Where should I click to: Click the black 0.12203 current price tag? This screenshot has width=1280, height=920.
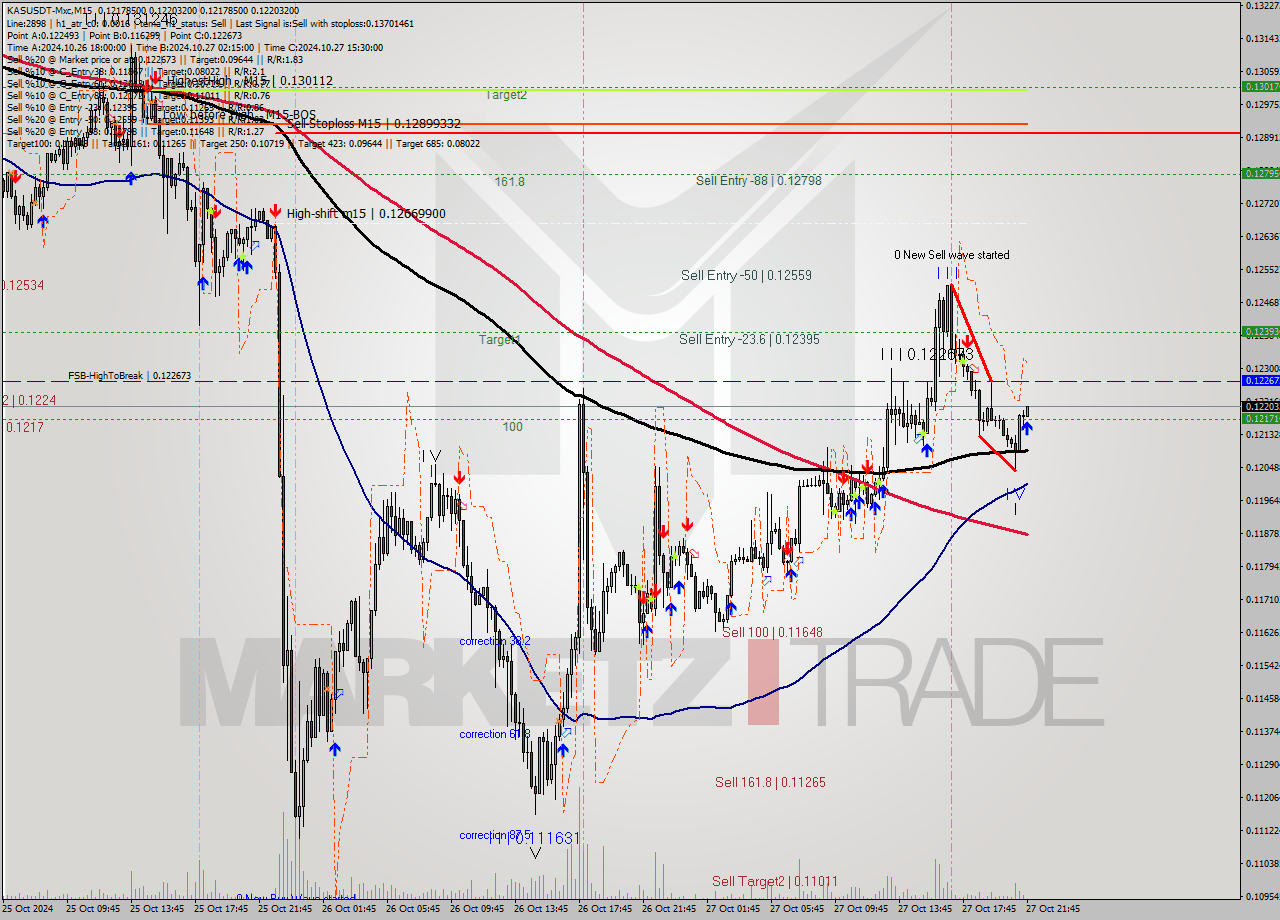coord(1260,406)
